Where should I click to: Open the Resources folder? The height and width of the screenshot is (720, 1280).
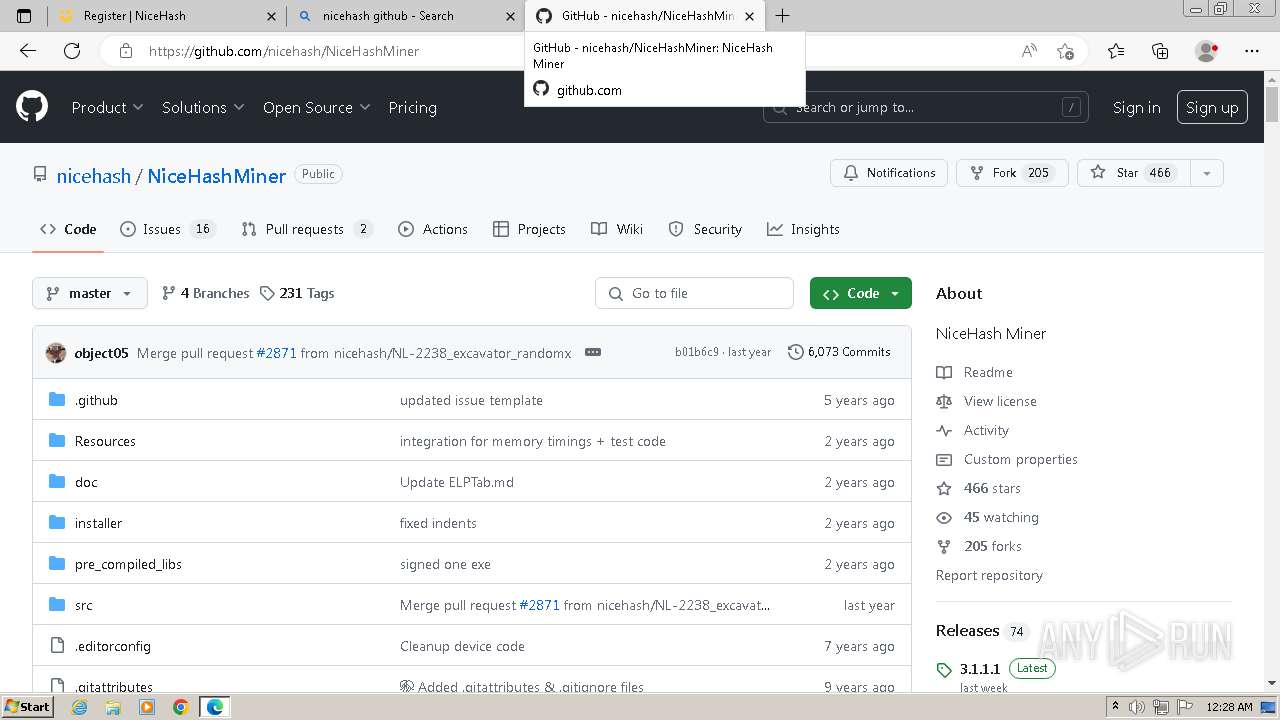105,441
